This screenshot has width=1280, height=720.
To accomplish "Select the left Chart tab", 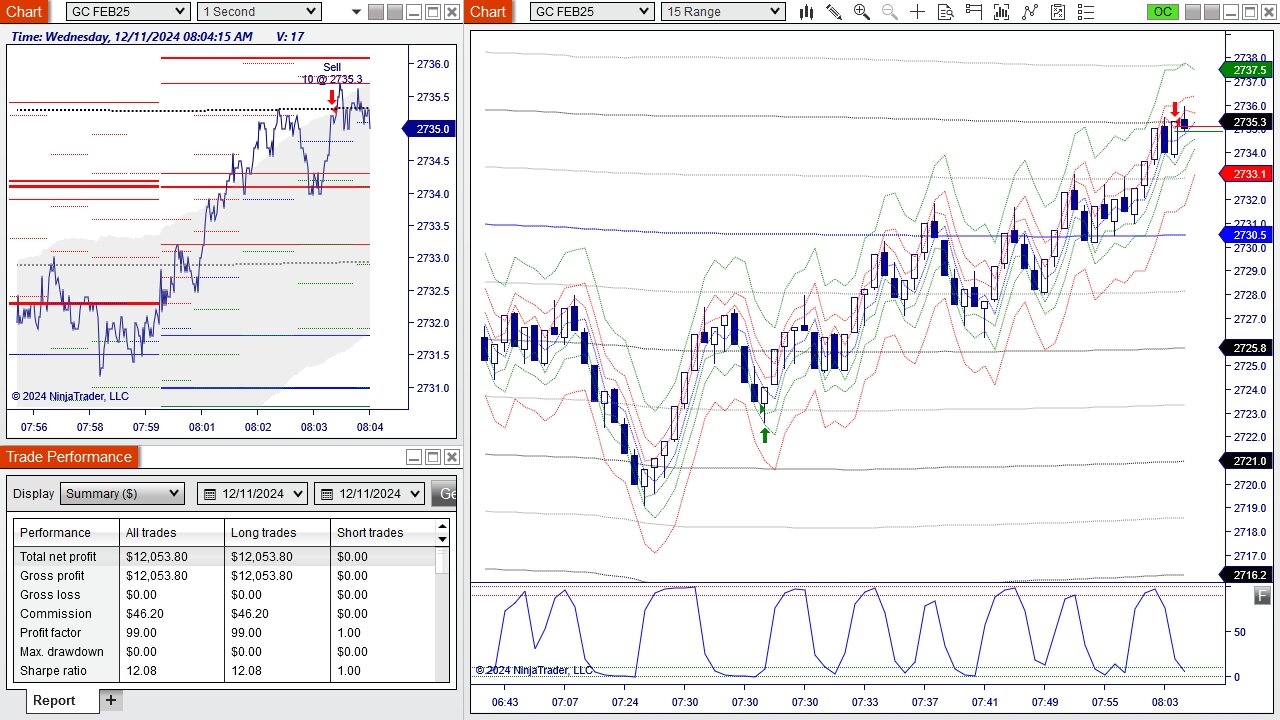I will pyautogui.click(x=24, y=11).
